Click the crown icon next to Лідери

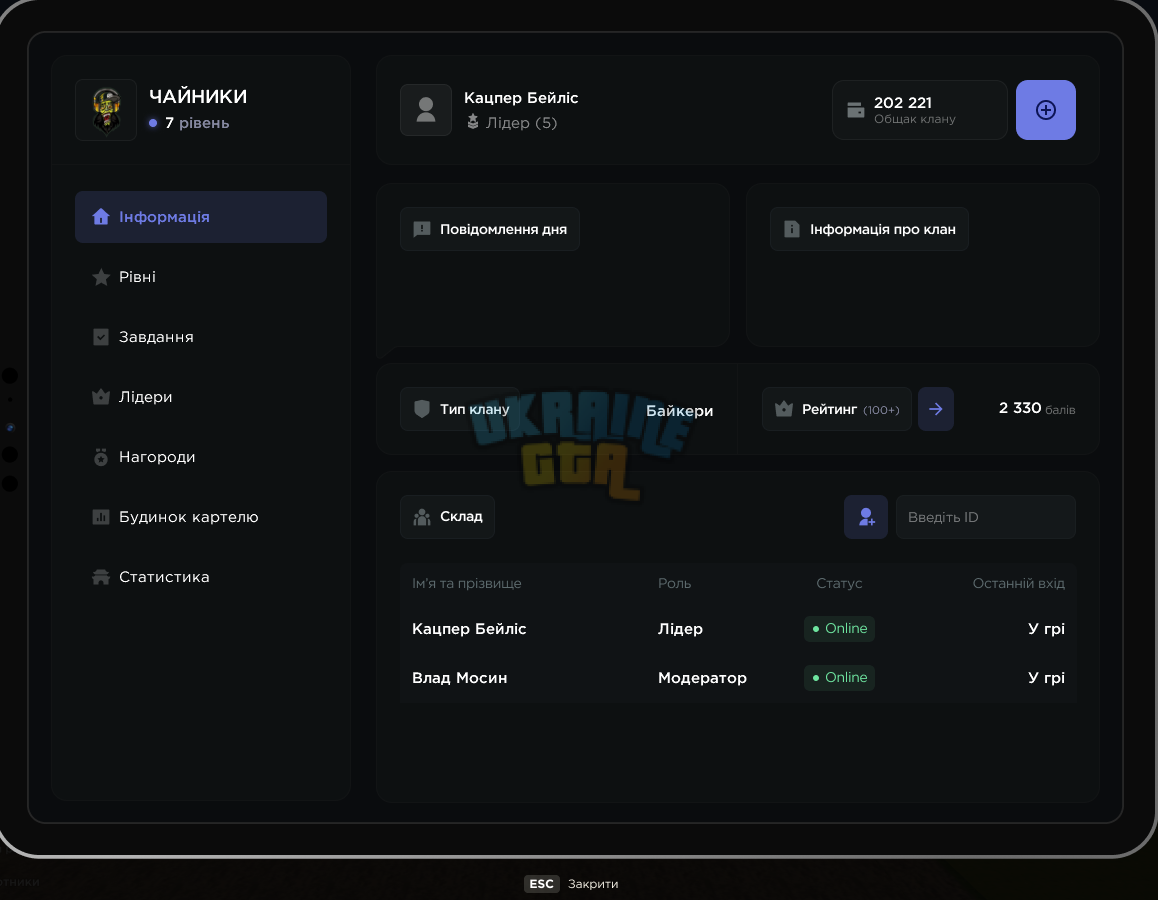pos(101,397)
